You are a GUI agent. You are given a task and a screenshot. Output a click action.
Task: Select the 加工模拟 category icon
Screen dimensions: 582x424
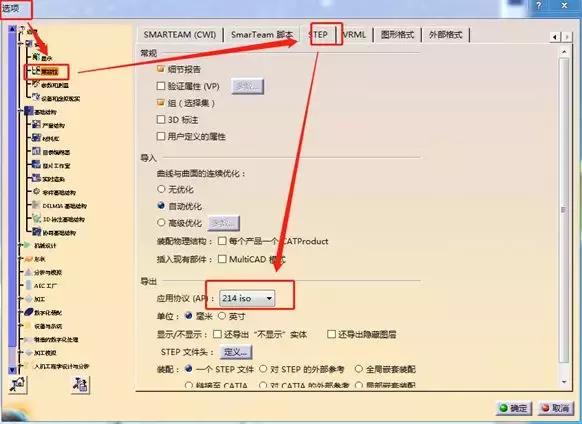click(x=29, y=352)
